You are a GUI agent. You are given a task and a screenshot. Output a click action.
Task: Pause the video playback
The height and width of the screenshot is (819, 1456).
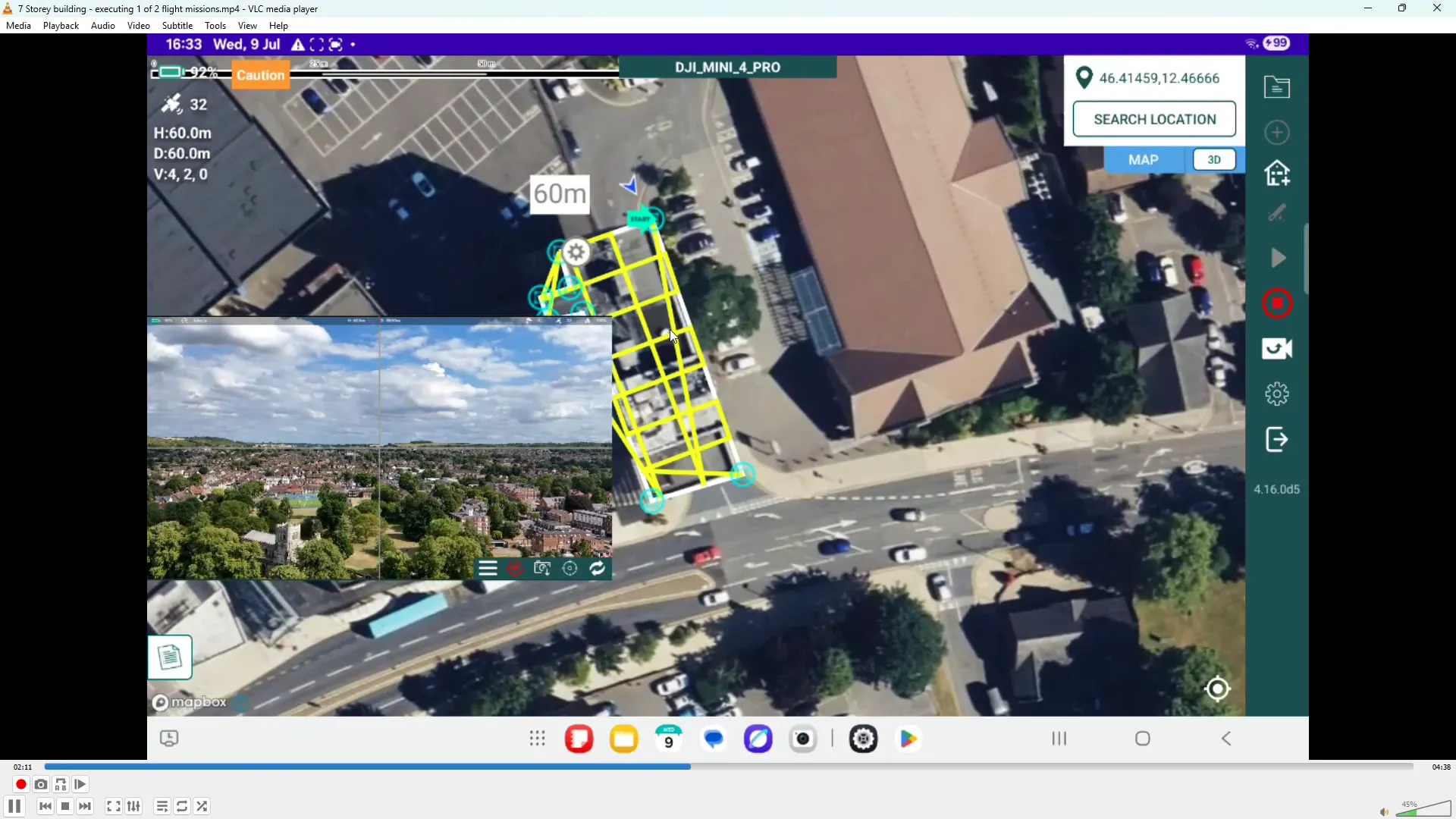(x=14, y=807)
